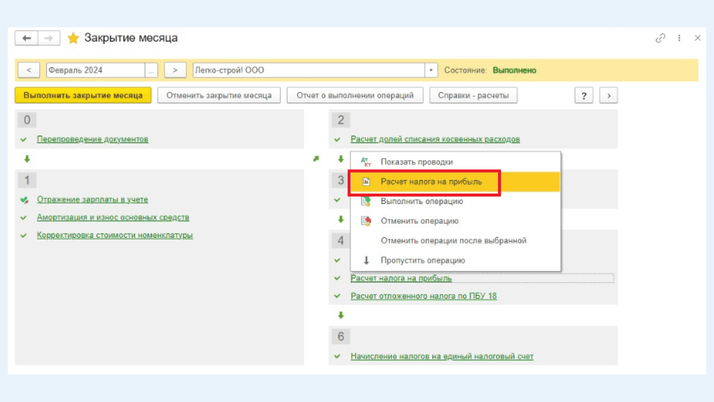Select Расчет налога на прибыль menu item

pos(431,182)
